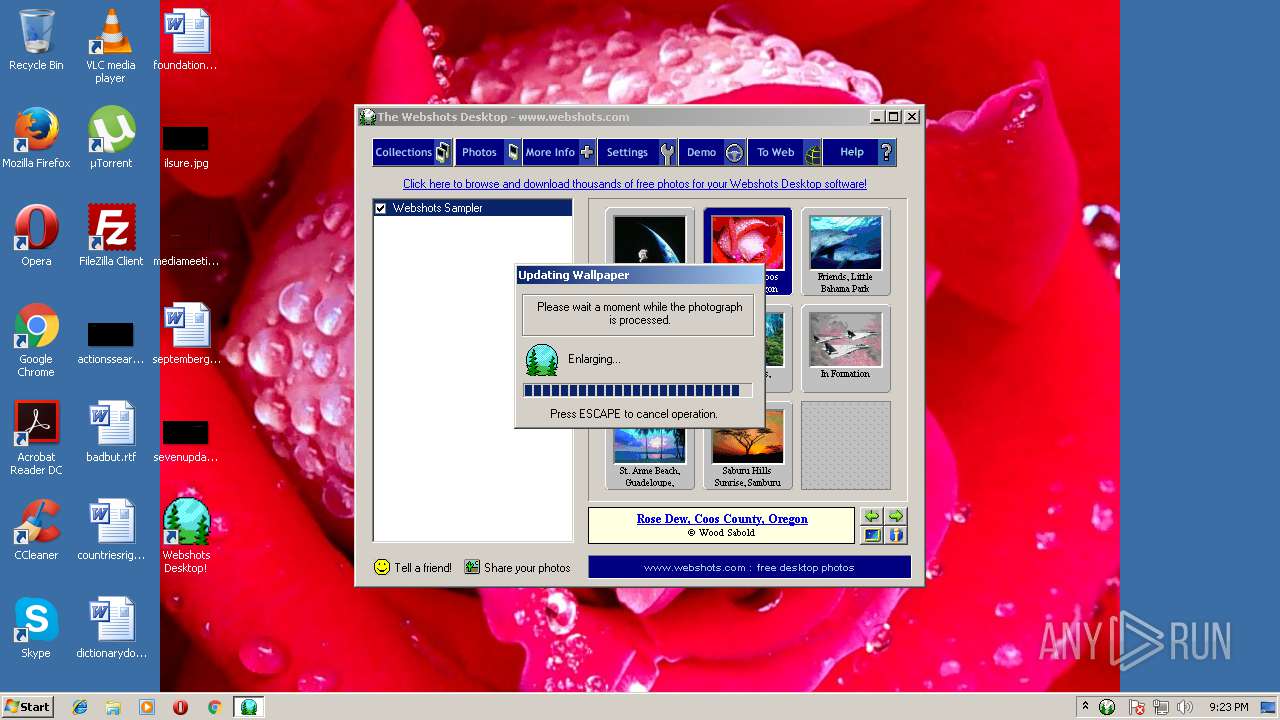
Task: Select the sevenupda... desktop file
Action: tap(185, 441)
